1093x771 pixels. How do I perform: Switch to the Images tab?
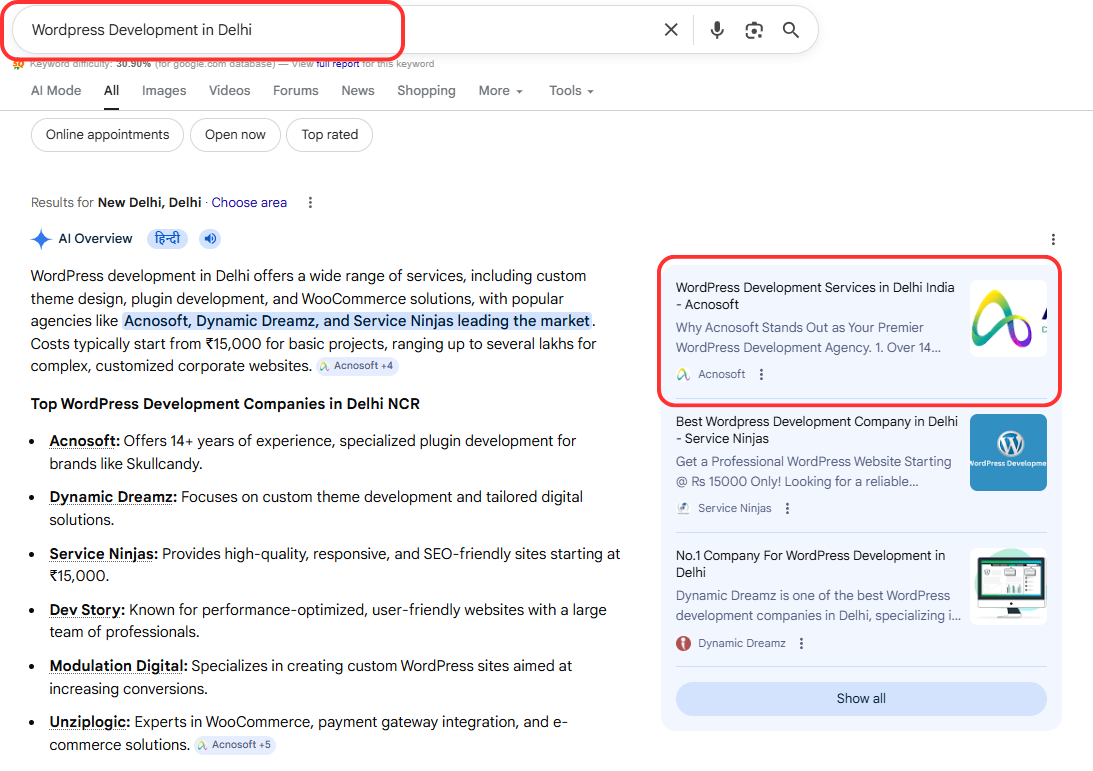(x=164, y=90)
